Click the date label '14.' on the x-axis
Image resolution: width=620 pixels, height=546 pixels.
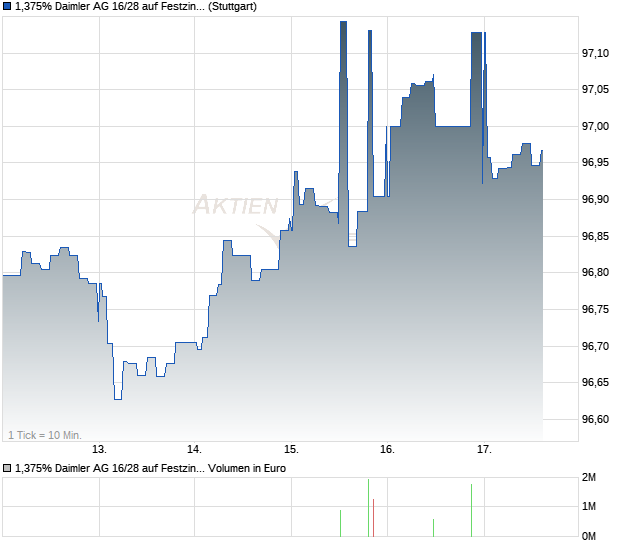pos(195,450)
